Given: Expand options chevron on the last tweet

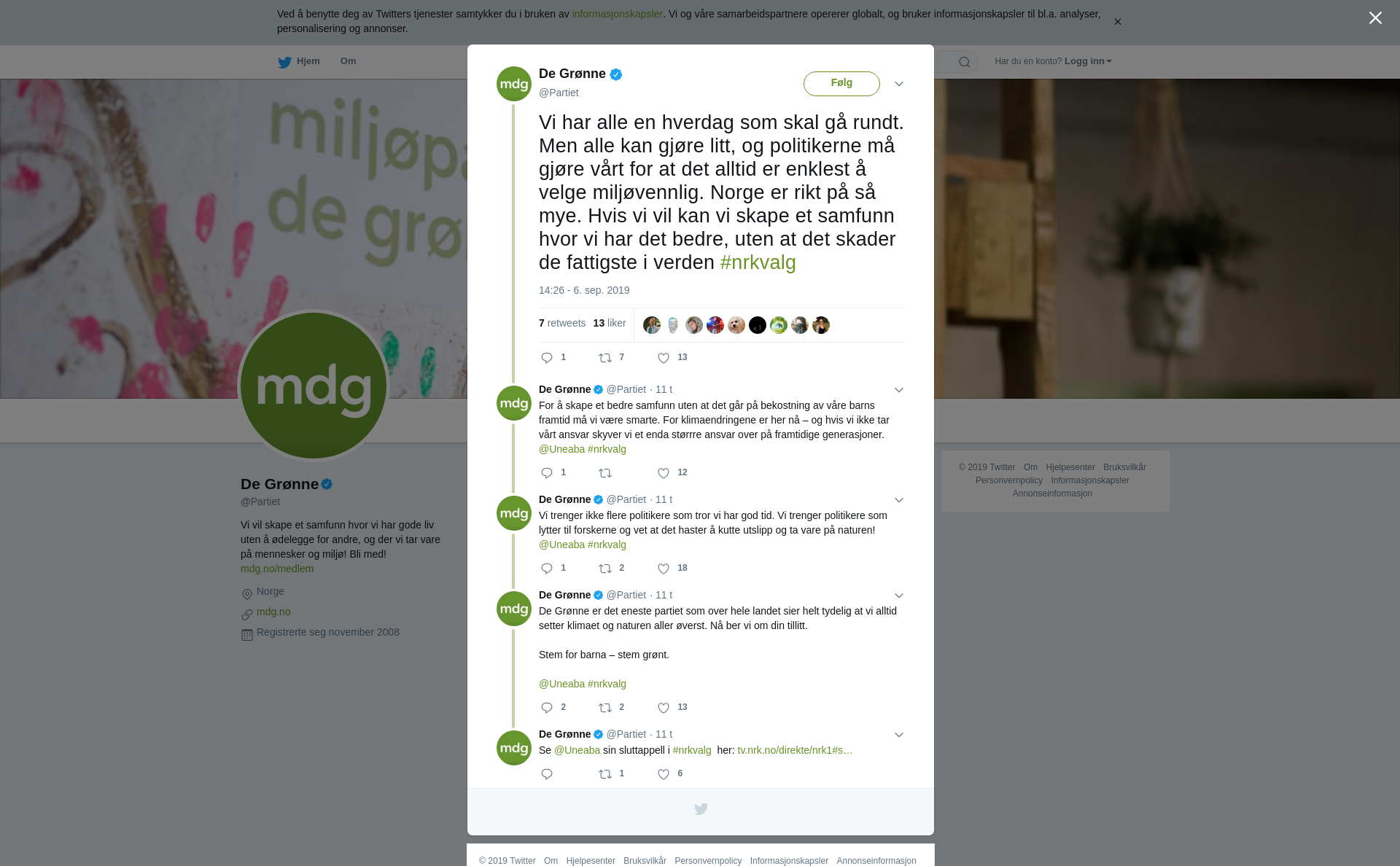Looking at the screenshot, I should coord(899,735).
